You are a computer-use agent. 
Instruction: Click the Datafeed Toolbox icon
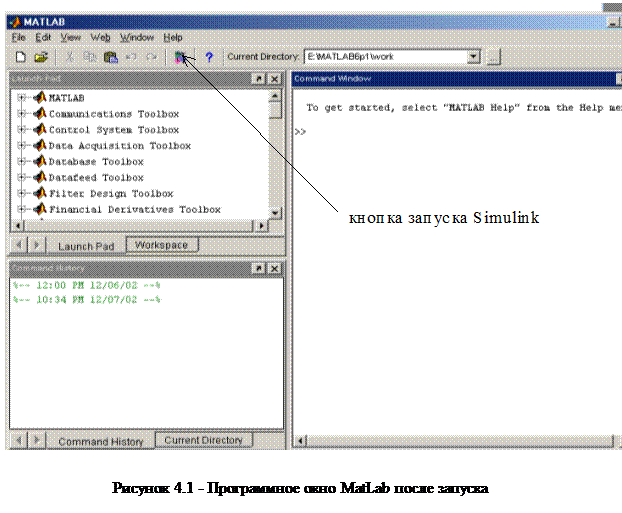[40, 177]
